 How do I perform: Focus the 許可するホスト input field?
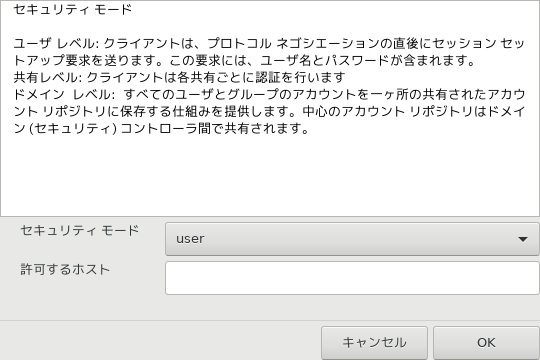point(352,278)
